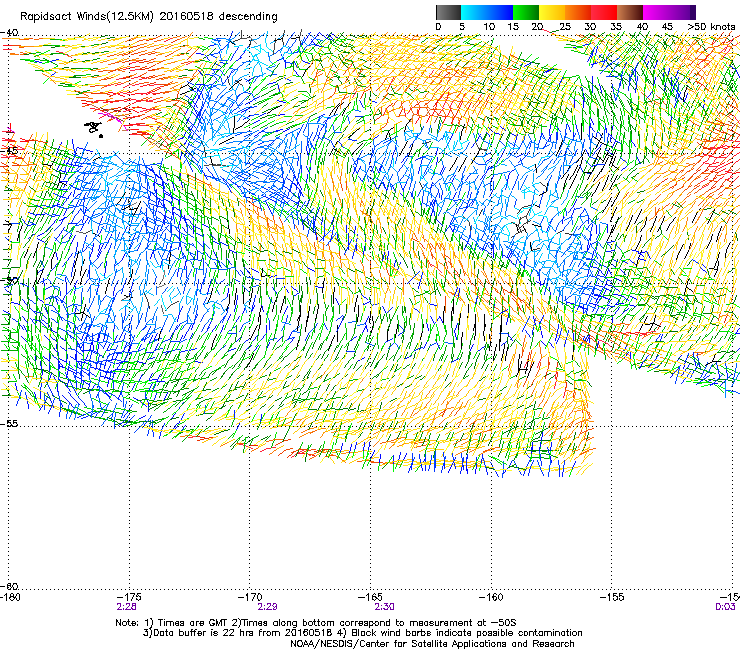Click the 'Note: 1) Times are GMT' line

[x=316, y=623]
